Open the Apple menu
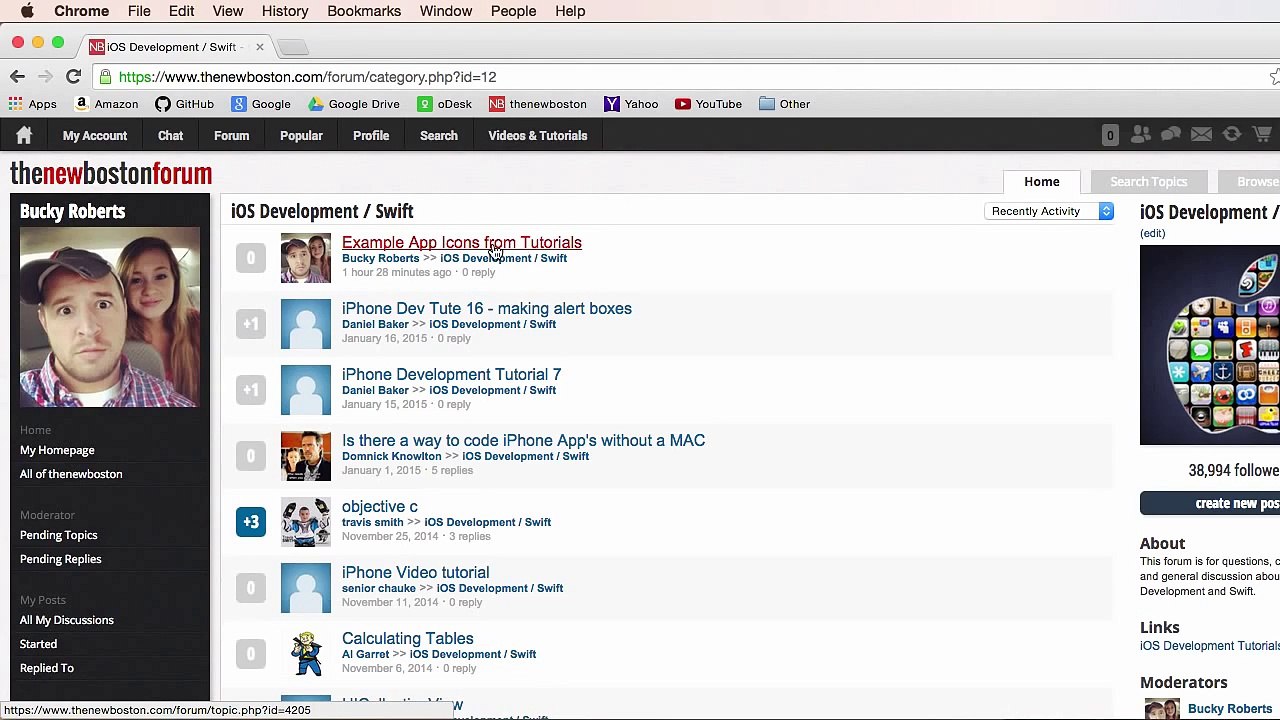1280x720 pixels. tap(27, 11)
